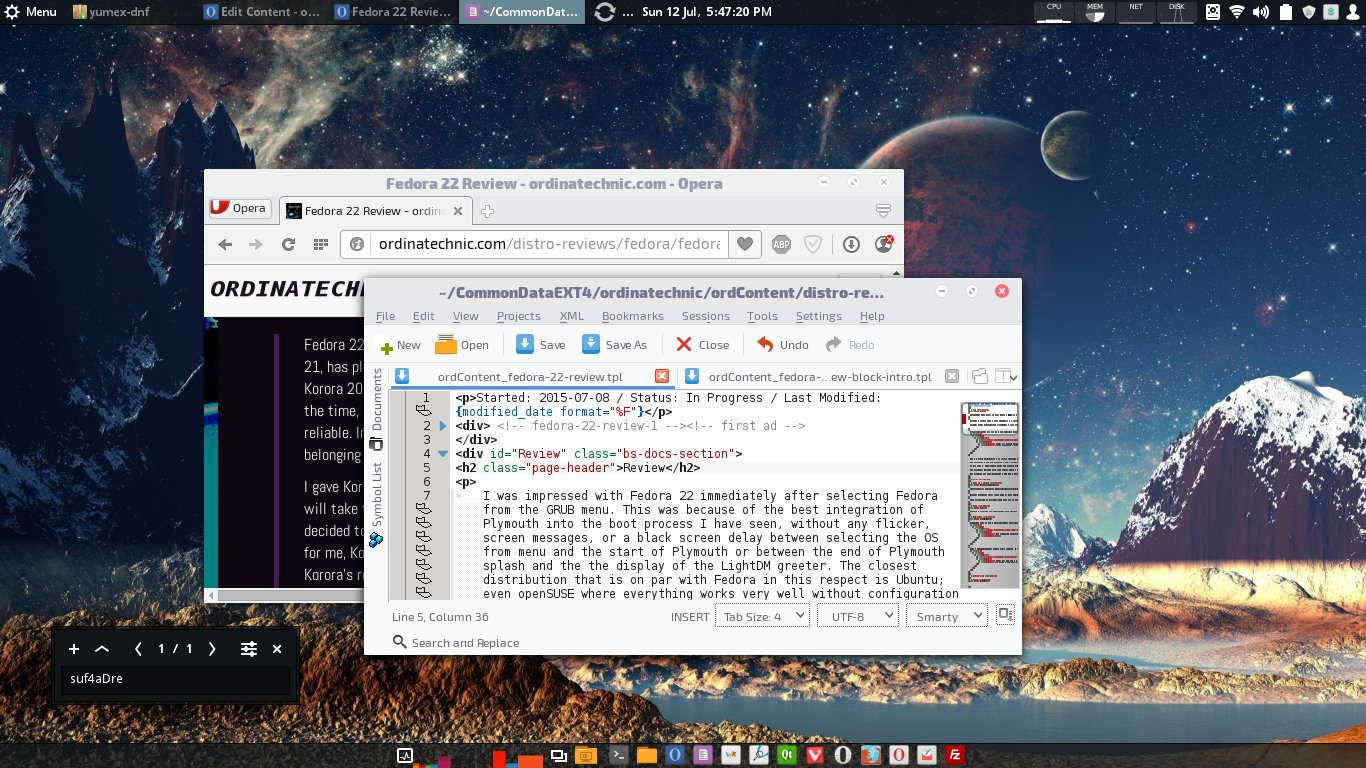The width and height of the screenshot is (1366, 768).
Task: Go to the previous entry in the widget
Action: (x=138, y=649)
